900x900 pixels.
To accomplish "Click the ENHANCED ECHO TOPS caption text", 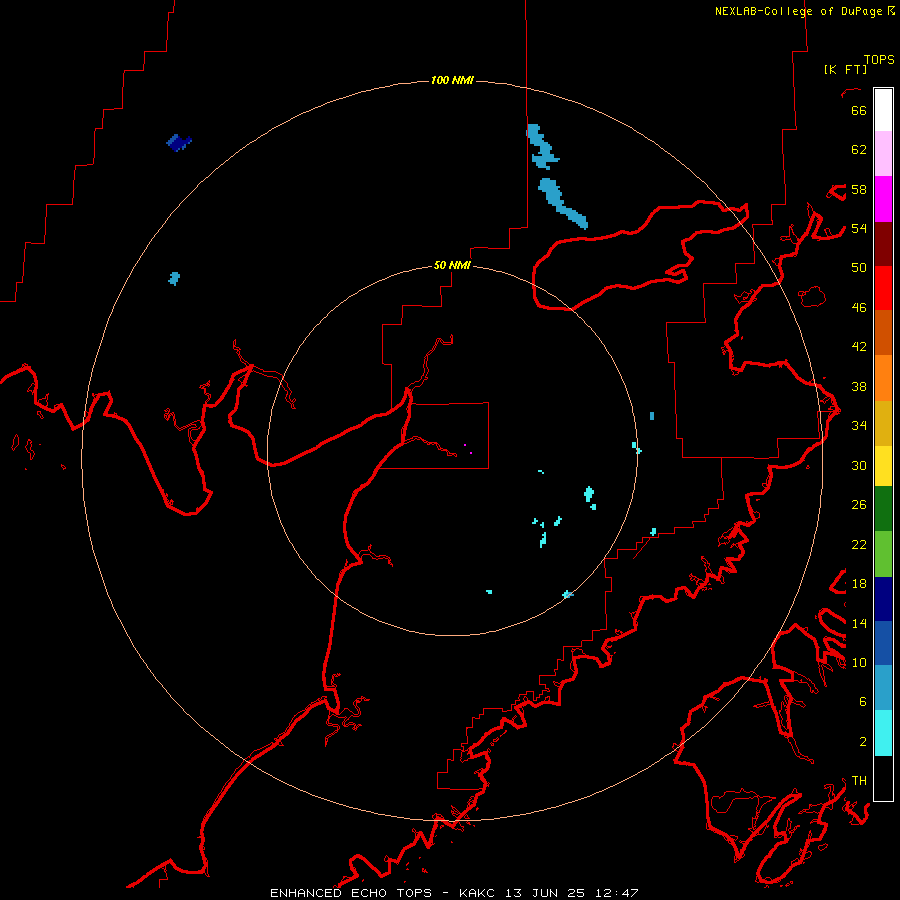I will click(351, 893).
